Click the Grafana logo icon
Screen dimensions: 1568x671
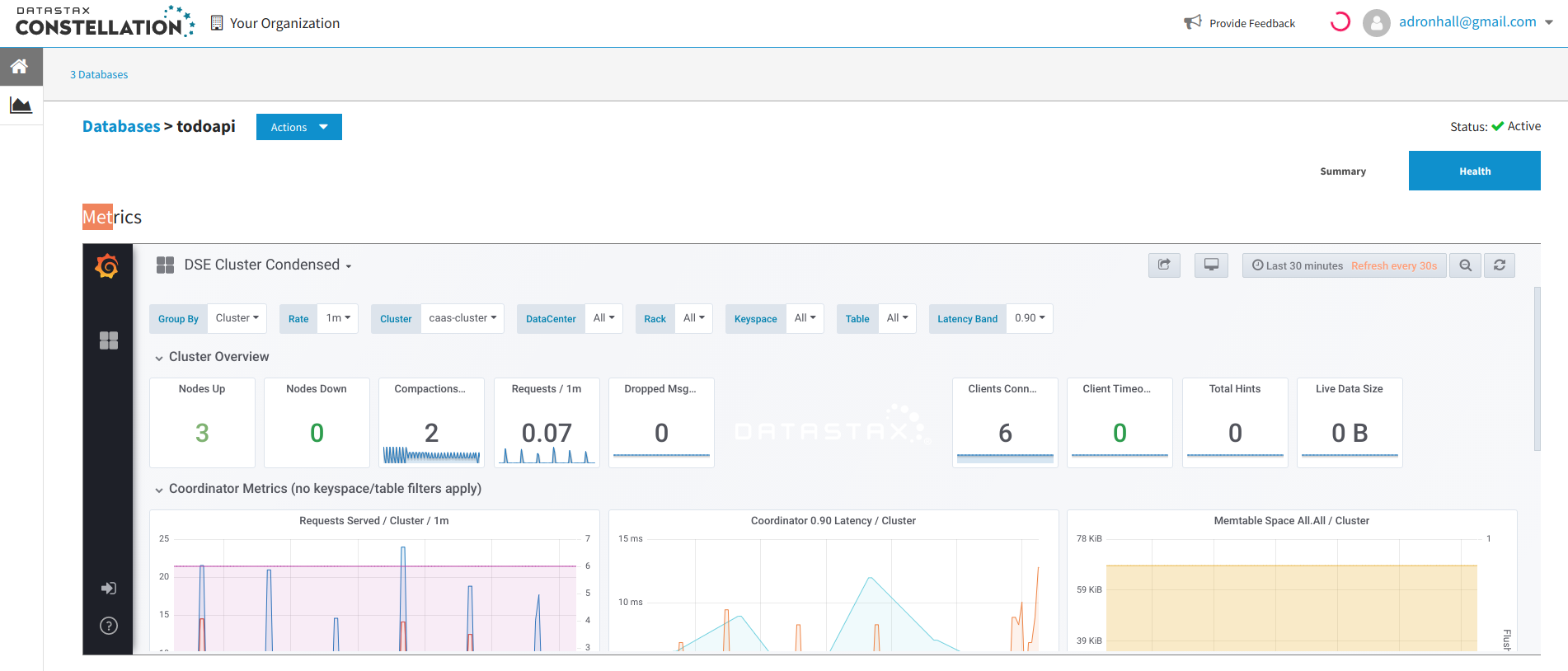tap(107, 266)
